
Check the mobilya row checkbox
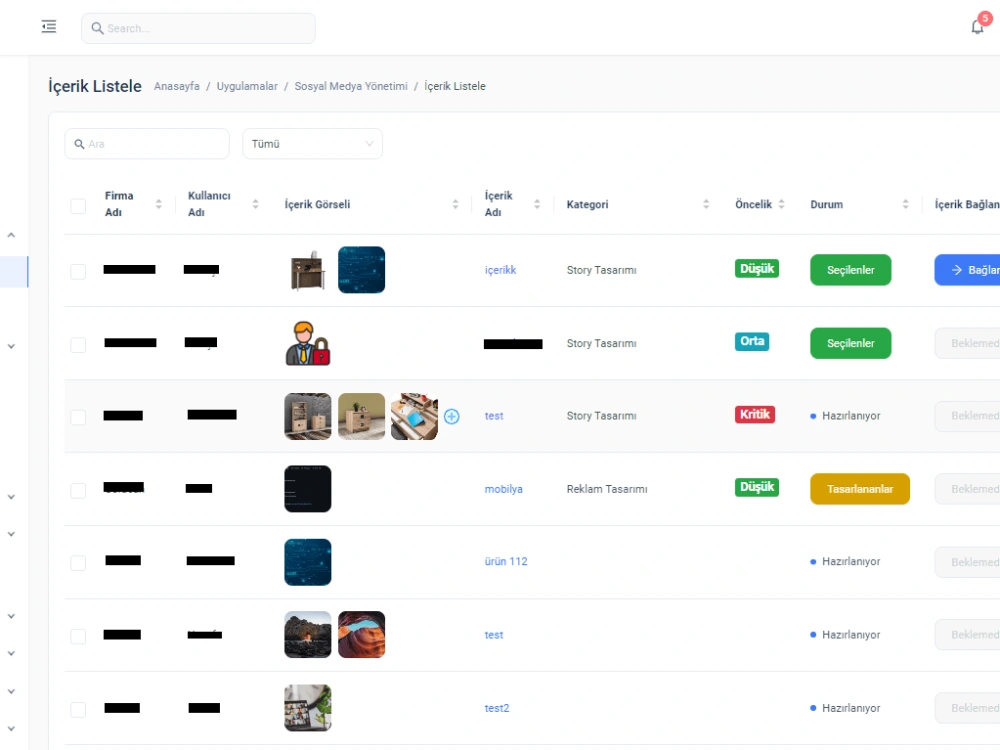pos(78,490)
